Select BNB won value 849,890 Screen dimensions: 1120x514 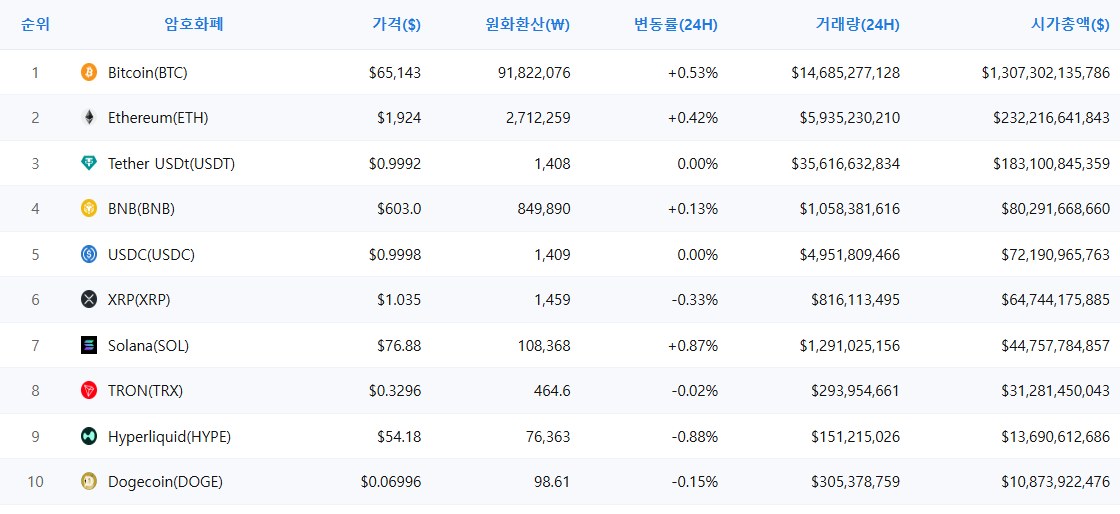(544, 208)
